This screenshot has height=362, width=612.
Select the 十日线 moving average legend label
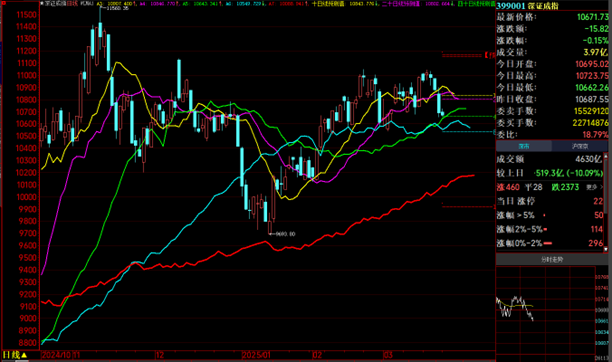[x=328, y=4]
